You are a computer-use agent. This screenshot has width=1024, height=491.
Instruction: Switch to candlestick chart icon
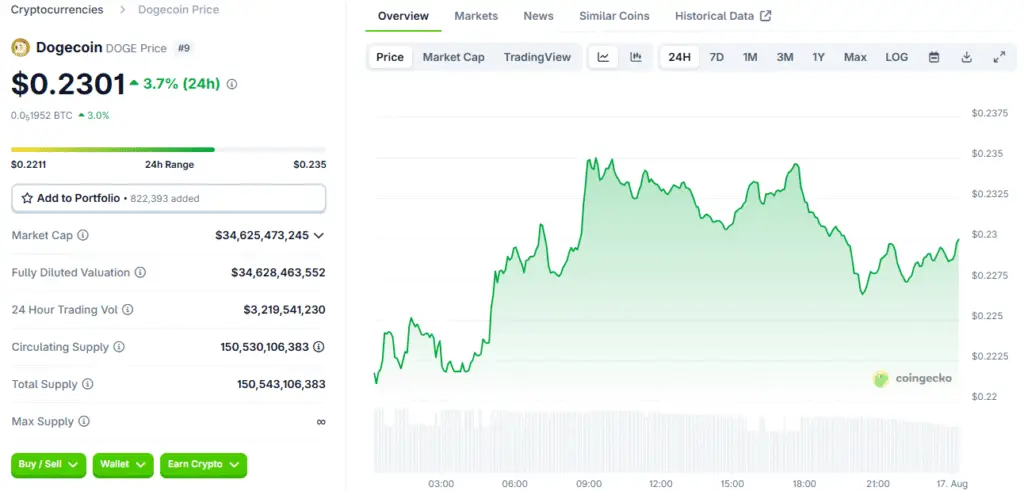click(x=635, y=57)
